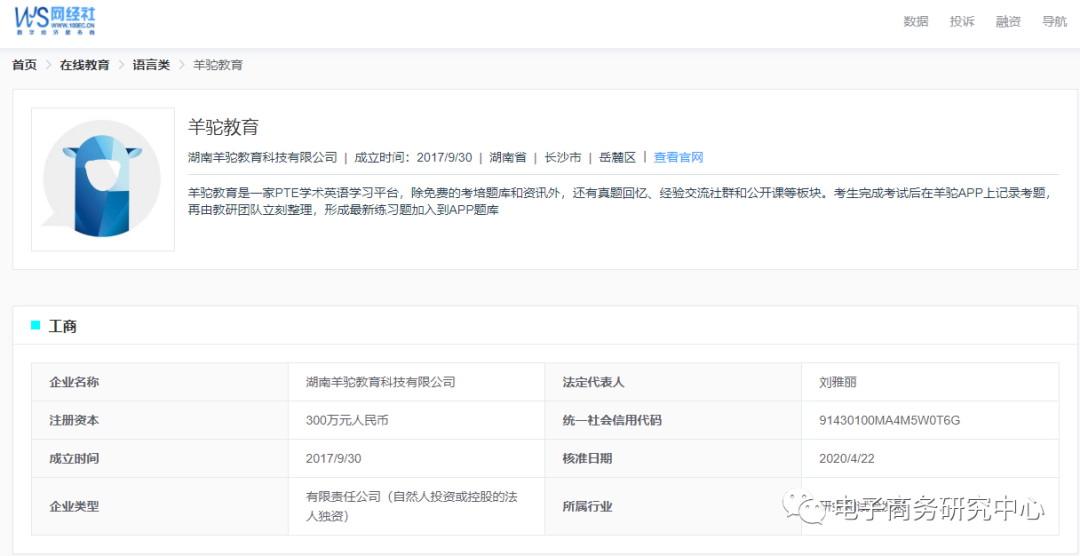Click the 核准日期 table label
Viewport: 1080px width, 556px height.
point(588,458)
